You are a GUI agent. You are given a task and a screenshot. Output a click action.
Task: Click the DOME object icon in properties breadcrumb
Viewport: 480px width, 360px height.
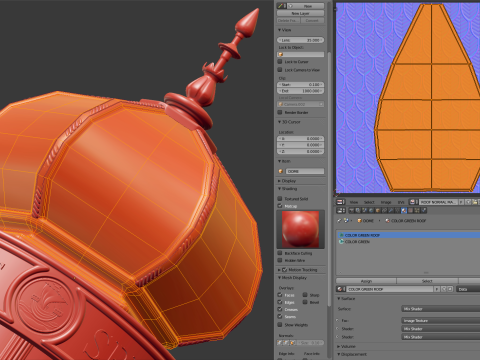tap(359, 221)
